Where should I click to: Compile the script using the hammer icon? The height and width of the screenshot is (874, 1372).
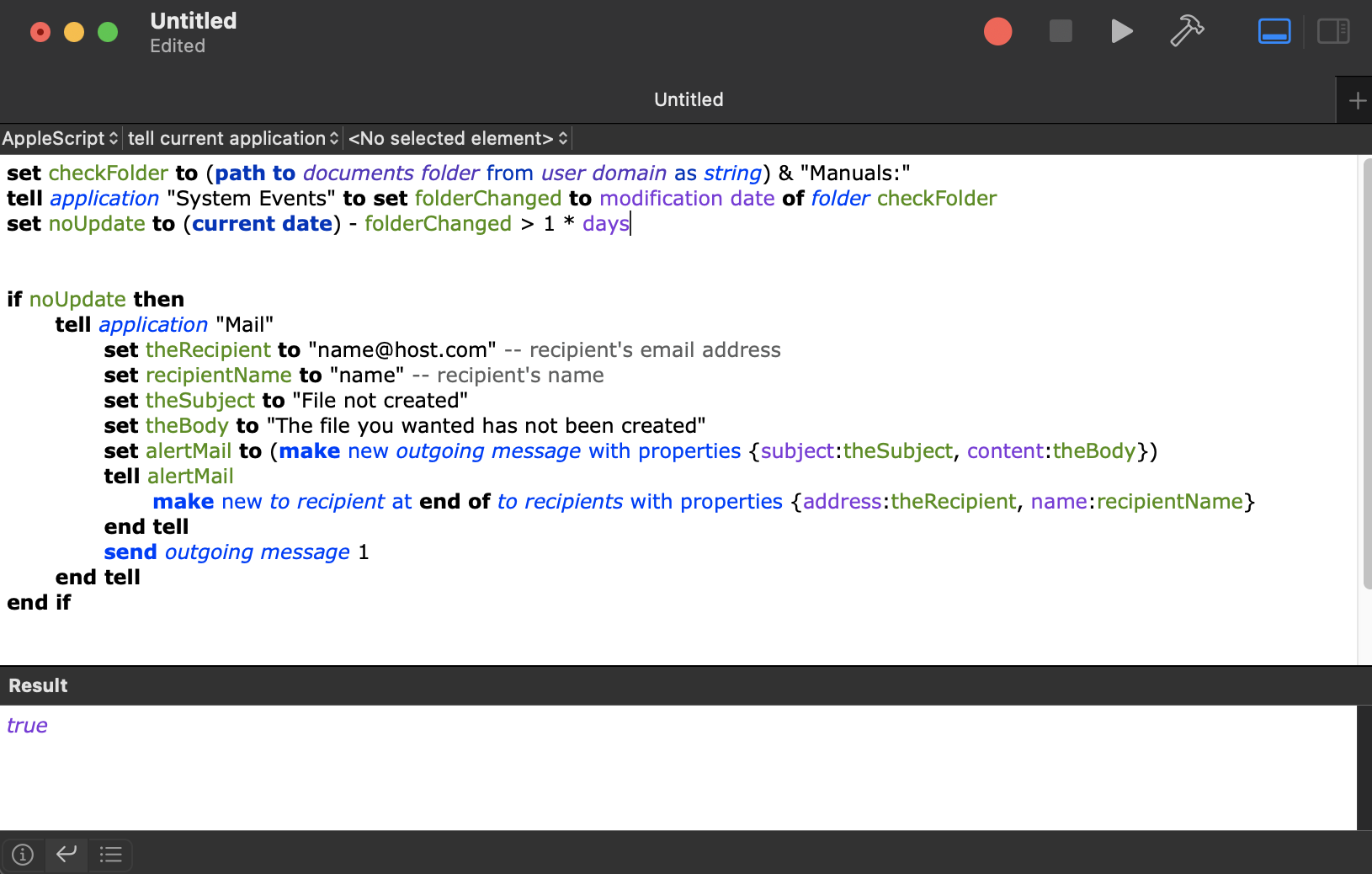(1186, 31)
